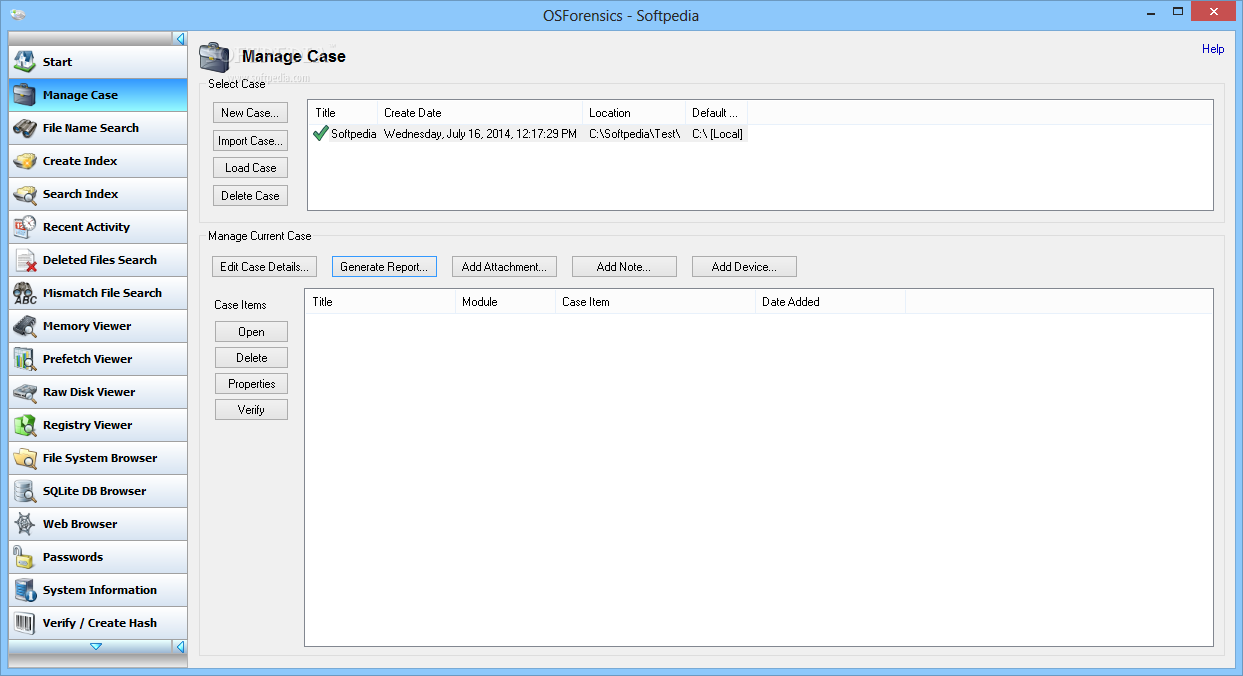Click the C:\ [Local] default drive cell
This screenshot has height=676, width=1243.
pos(717,133)
